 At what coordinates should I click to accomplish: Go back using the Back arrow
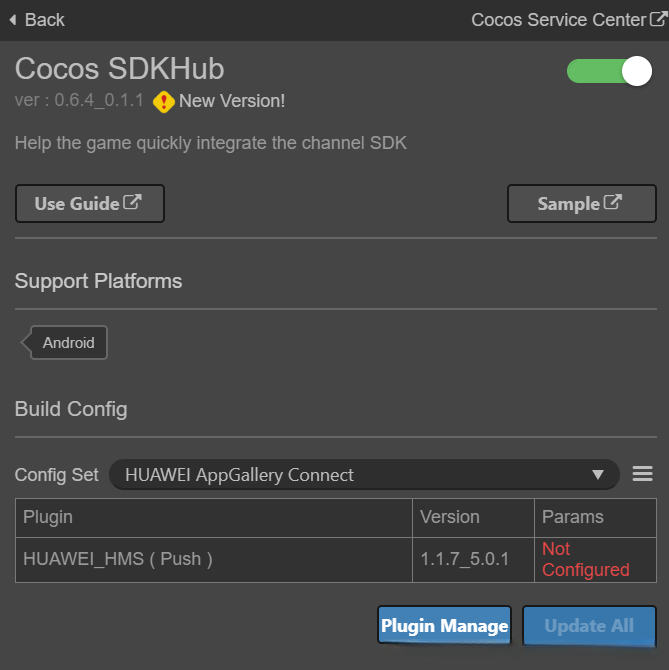[x=37, y=20]
